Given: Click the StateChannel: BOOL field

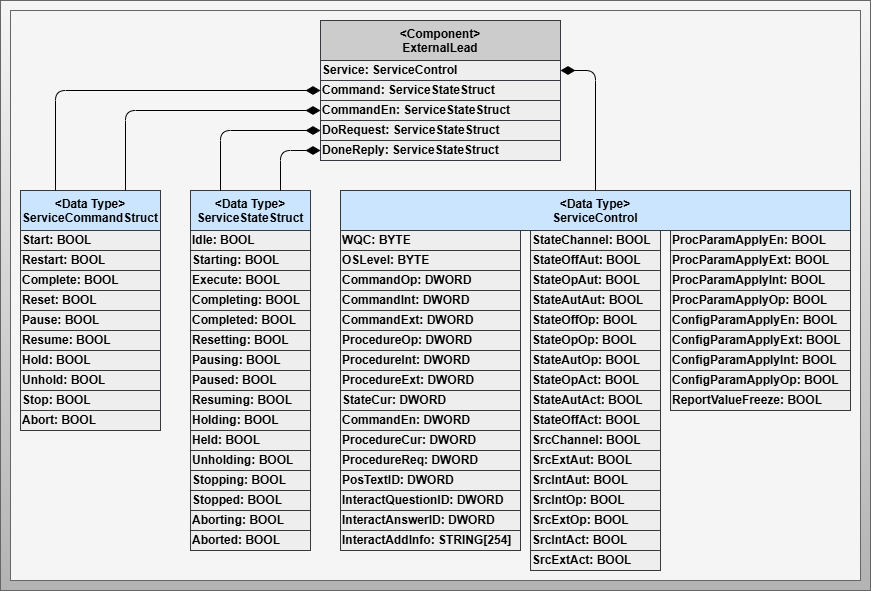Looking at the screenshot, I should pyautogui.click(x=595, y=240).
